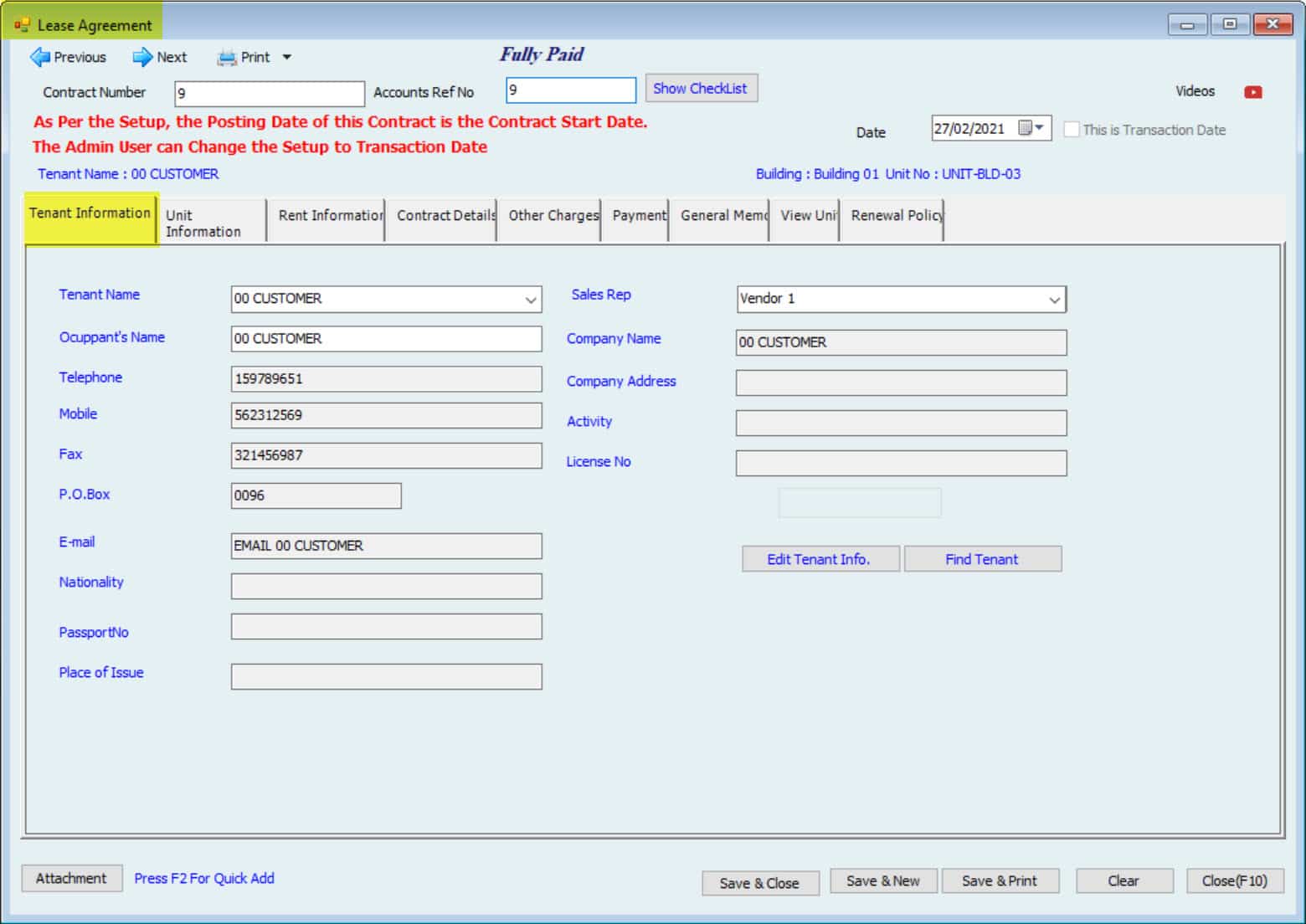
Task: Switch to Tenant Information tab
Action: point(90,219)
